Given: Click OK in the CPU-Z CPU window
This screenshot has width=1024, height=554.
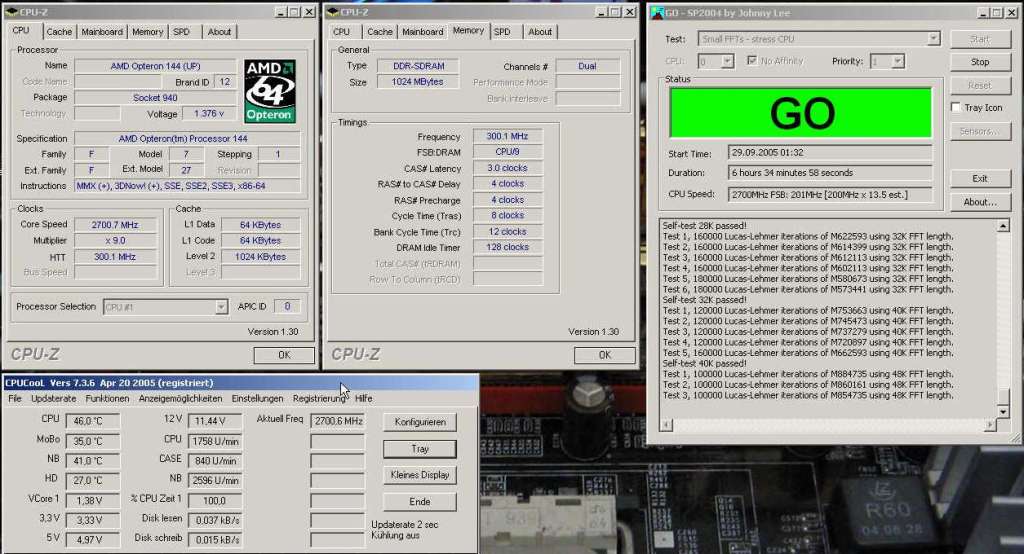Looking at the screenshot, I should (284, 355).
